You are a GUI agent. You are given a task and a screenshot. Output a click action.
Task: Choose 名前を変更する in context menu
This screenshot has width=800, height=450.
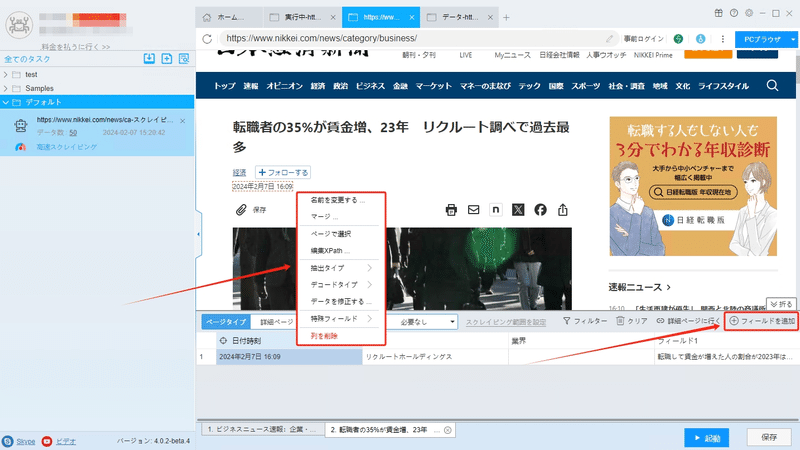(340, 200)
